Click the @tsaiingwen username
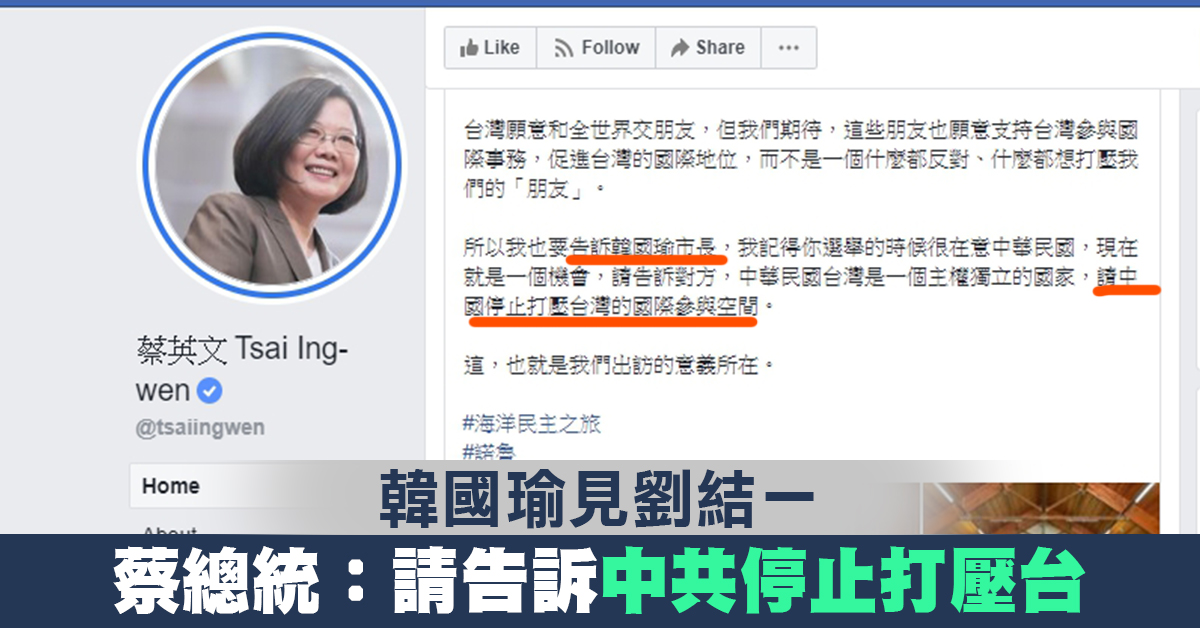Image resolution: width=1200 pixels, height=628 pixels. pos(200,428)
